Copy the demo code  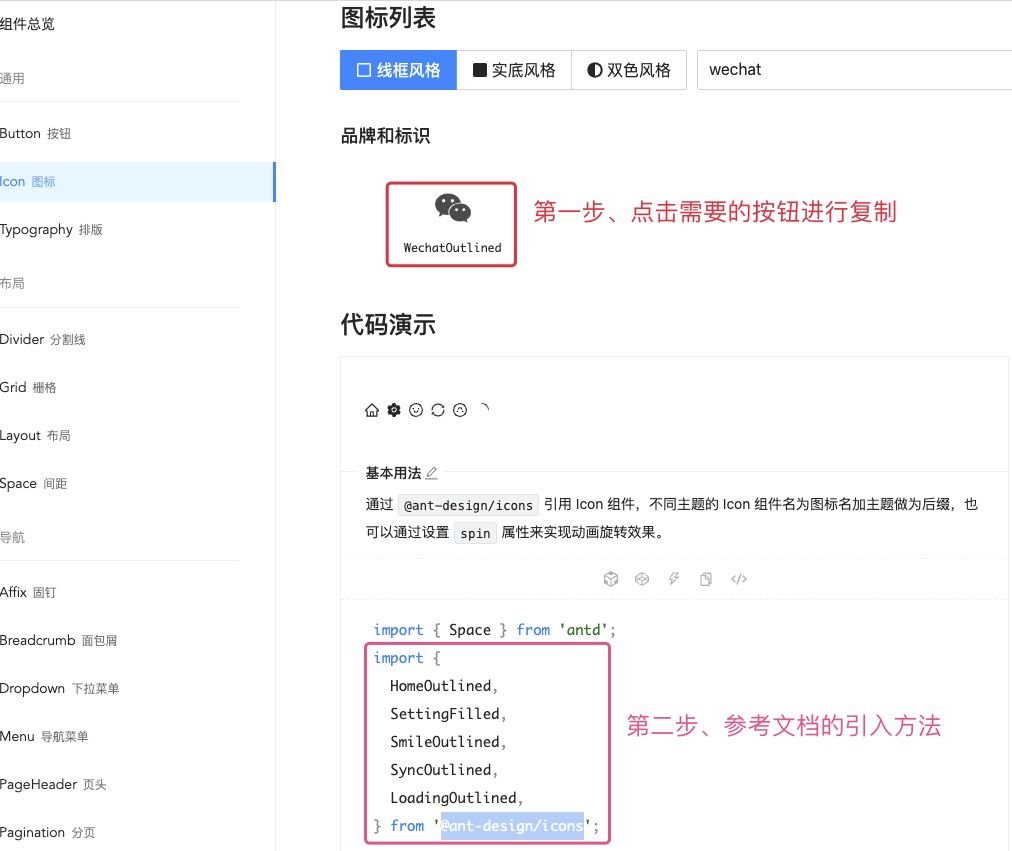pos(706,579)
